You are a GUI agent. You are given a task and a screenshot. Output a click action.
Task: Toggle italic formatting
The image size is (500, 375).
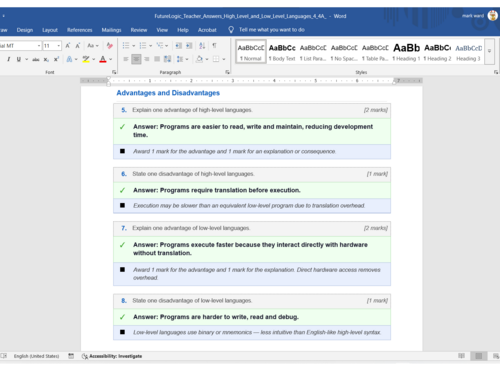(x=8, y=59)
